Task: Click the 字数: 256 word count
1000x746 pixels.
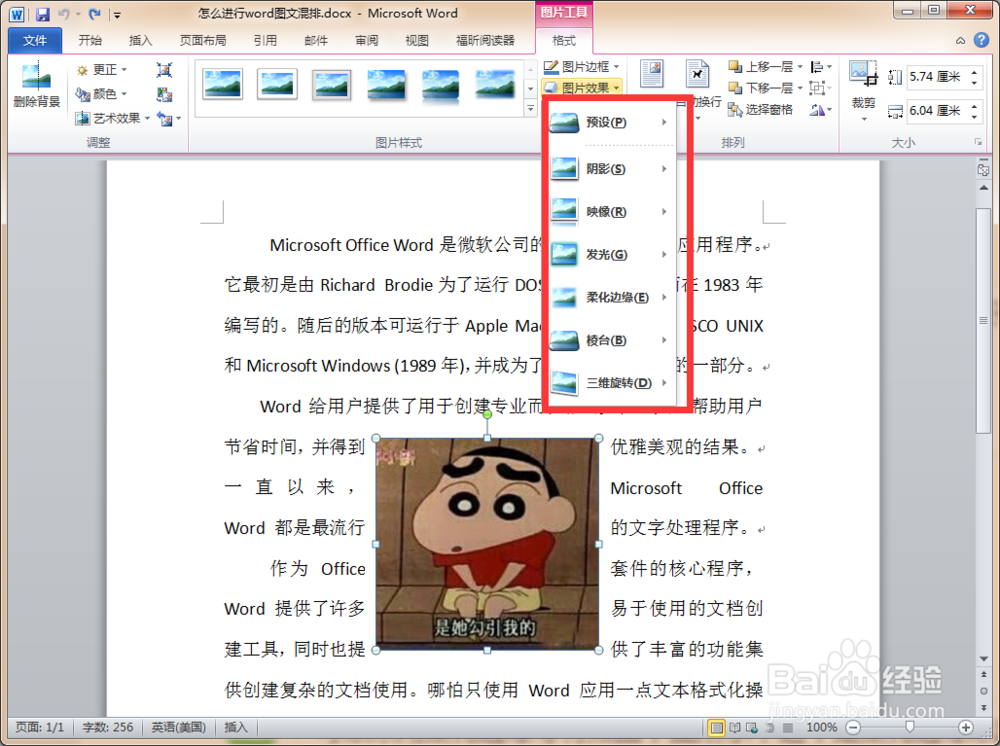Action: (108, 727)
